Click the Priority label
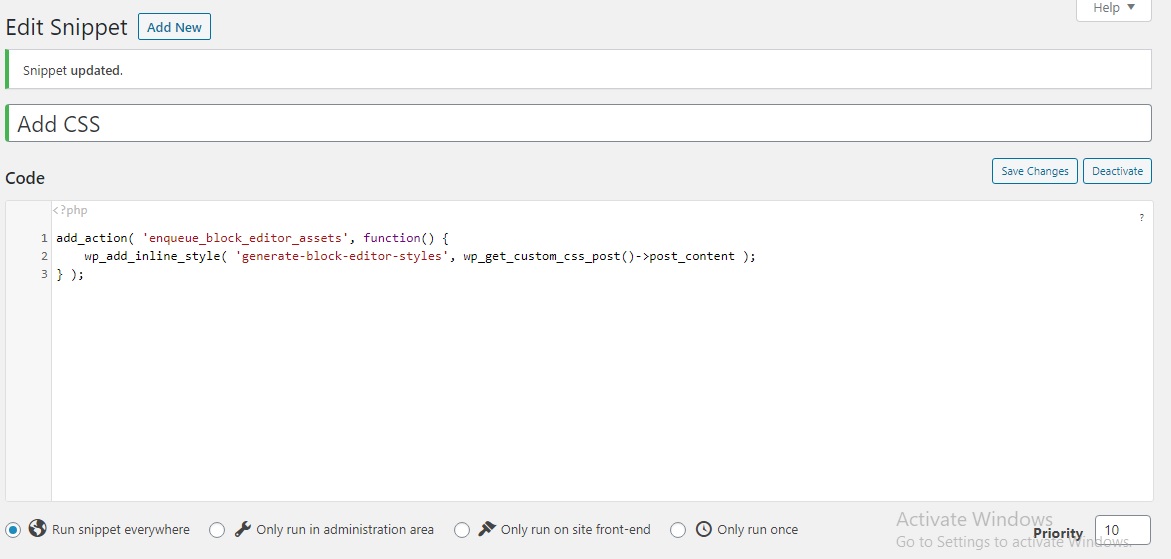The height and width of the screenshot is (559, 1171). click(1058, 533)
